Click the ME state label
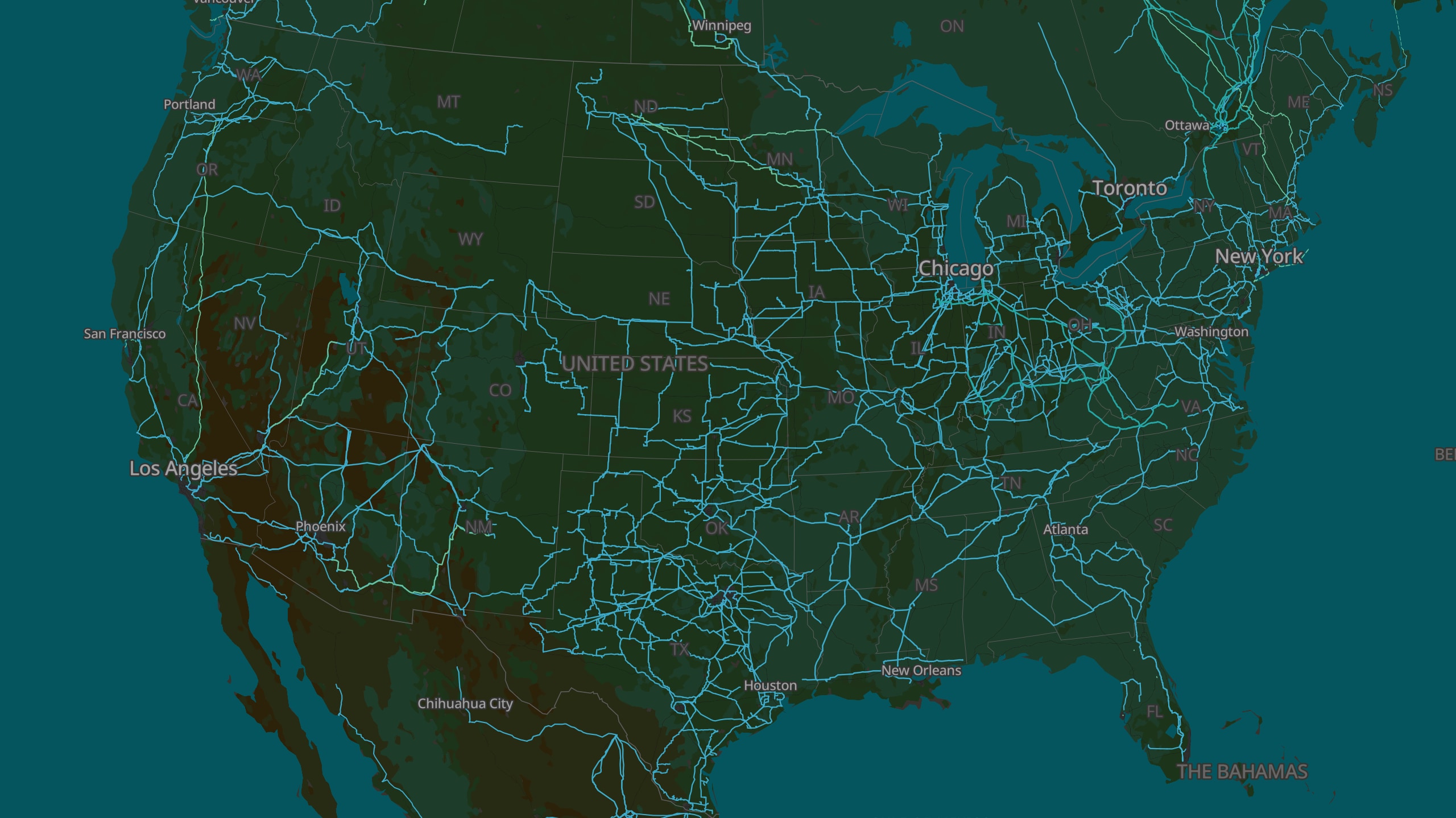Viewport: 1456px width, 818px height. [1298, 102]
